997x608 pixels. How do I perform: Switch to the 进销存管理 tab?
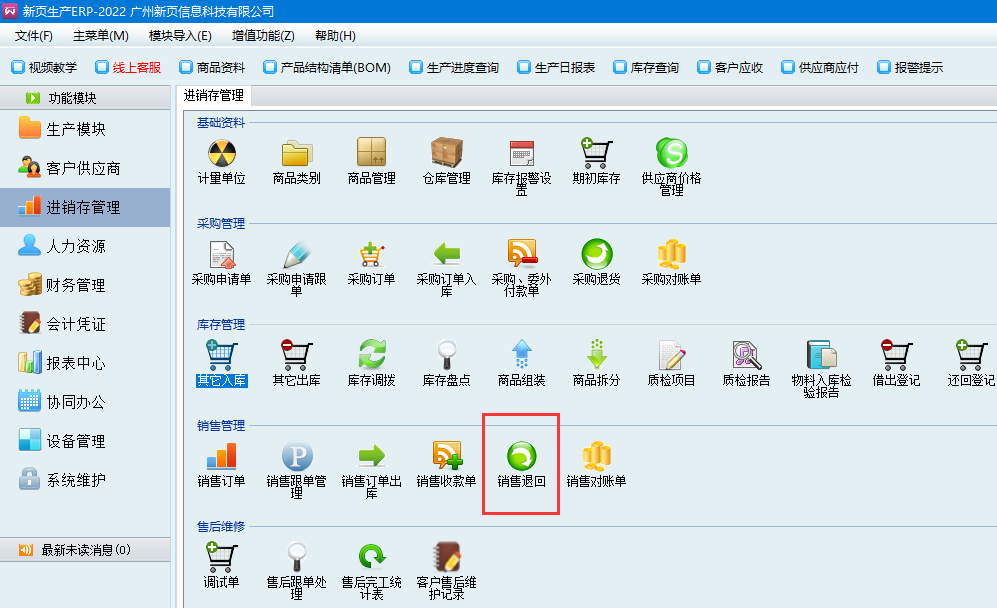click(214, 96)
